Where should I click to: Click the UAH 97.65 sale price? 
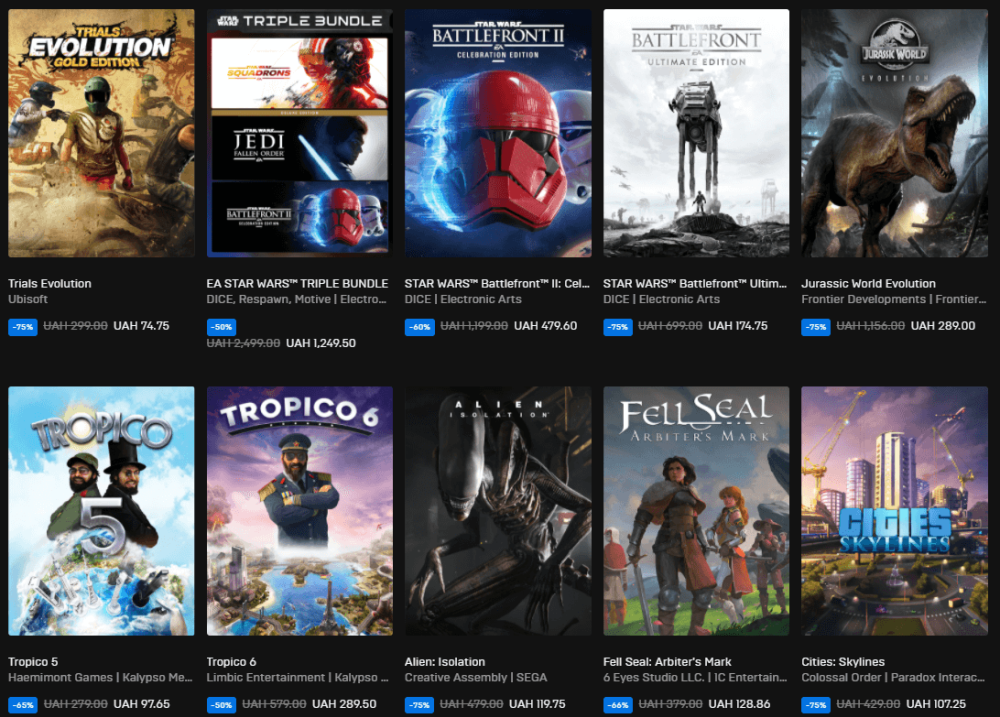pos(142,704)
